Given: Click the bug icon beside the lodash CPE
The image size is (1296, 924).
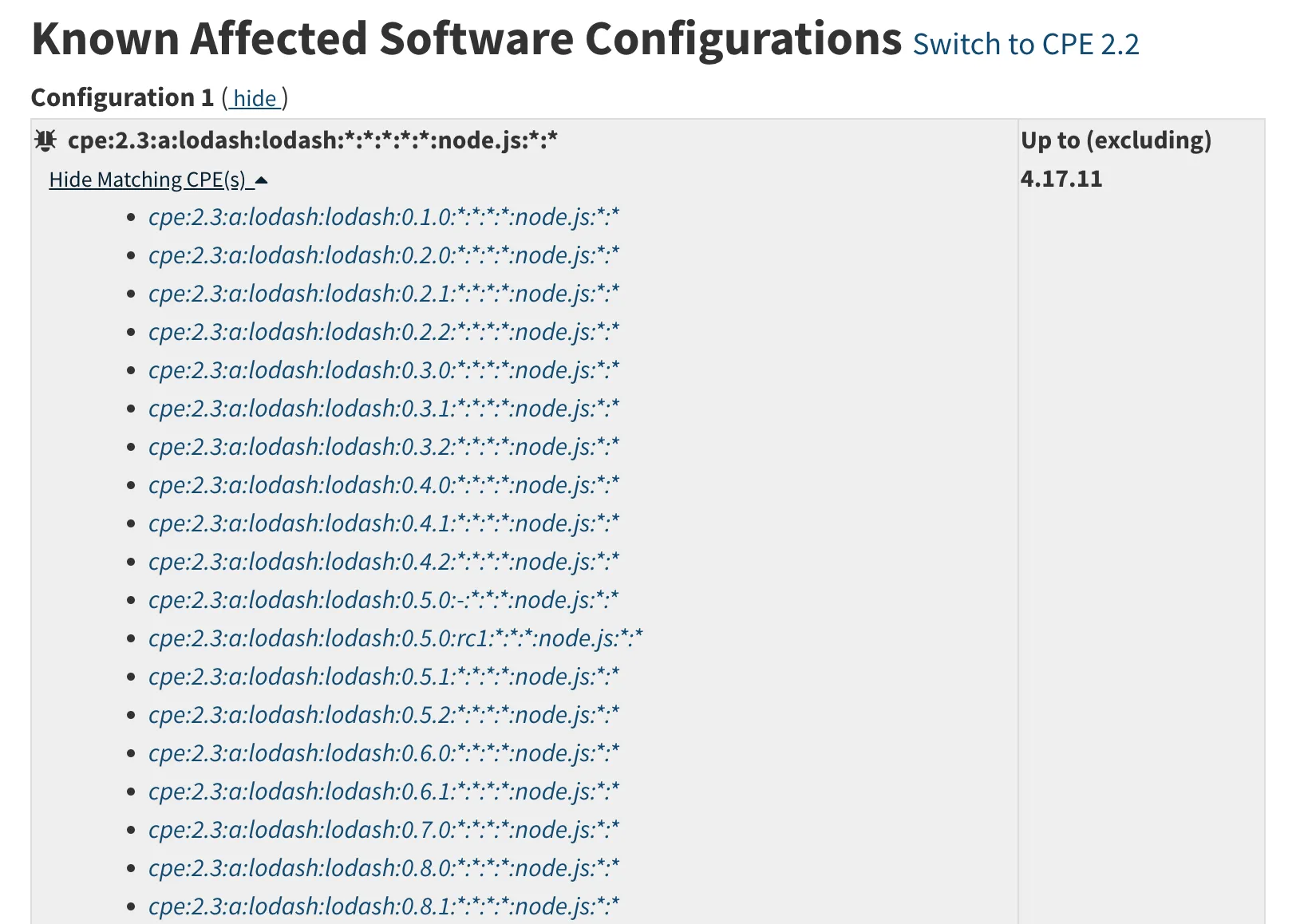Looking at the screenshot, I should [x=45, y=140].
